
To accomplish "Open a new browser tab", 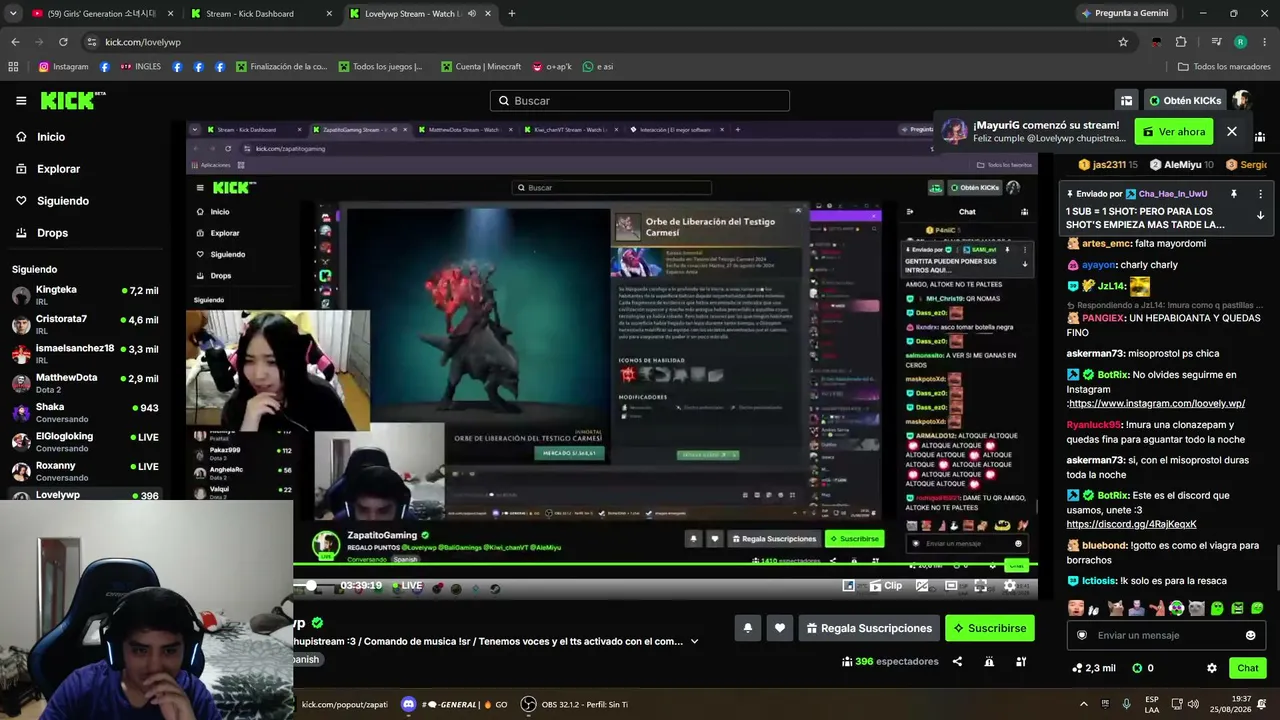I will click(512, 14).
